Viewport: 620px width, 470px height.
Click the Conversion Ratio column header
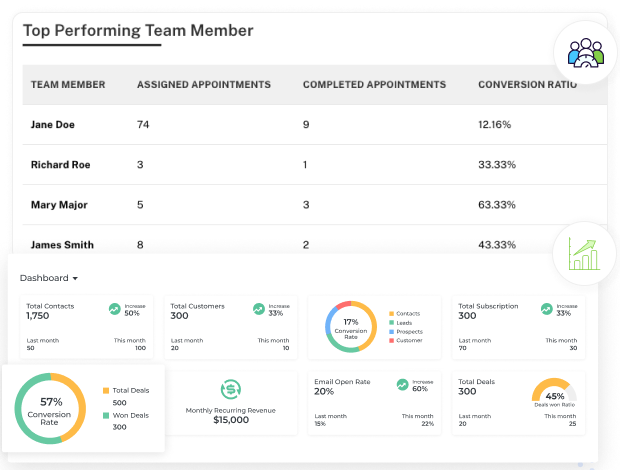click(527, 85)
